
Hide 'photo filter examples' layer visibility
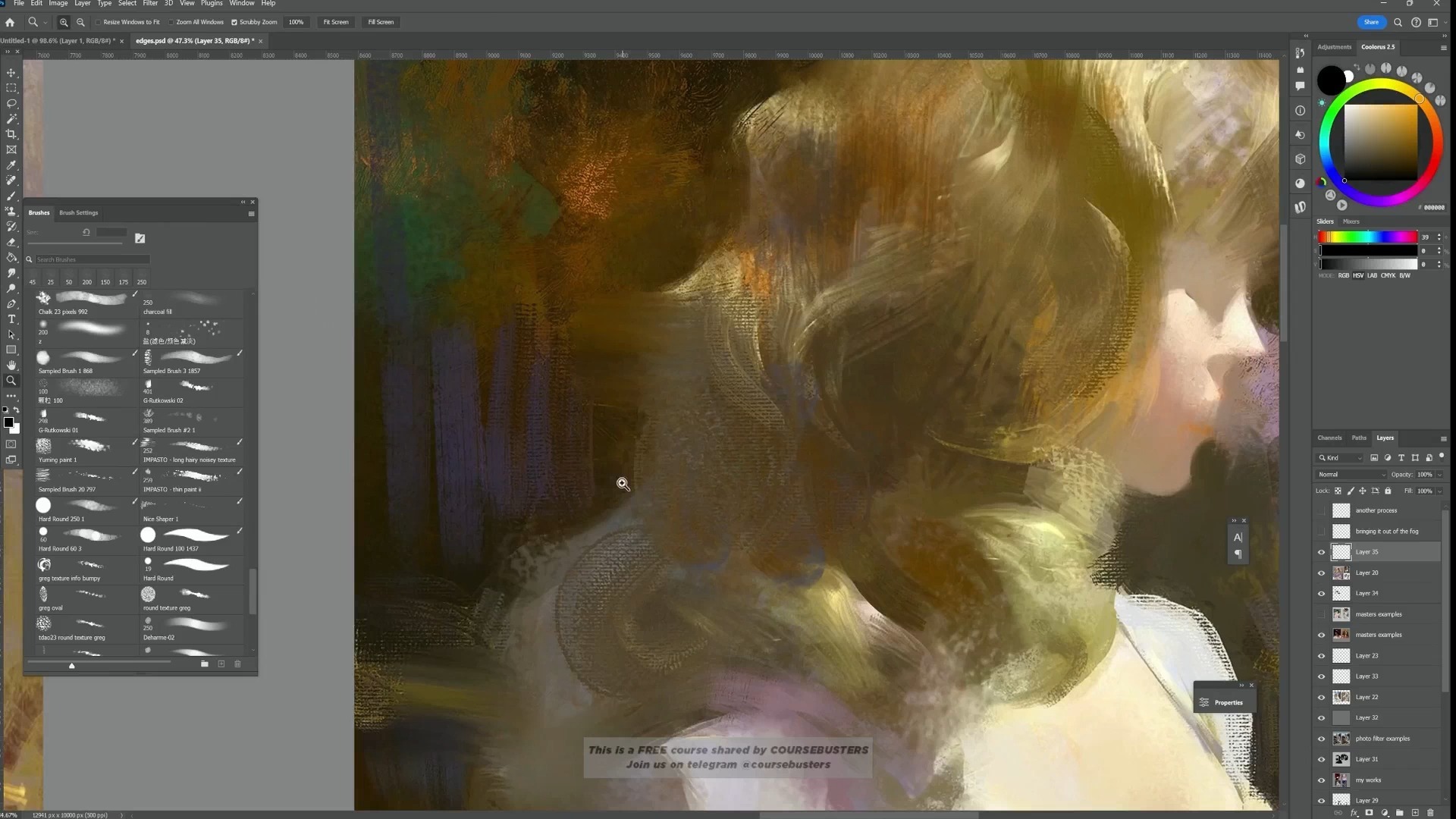tap(1322, 739)
